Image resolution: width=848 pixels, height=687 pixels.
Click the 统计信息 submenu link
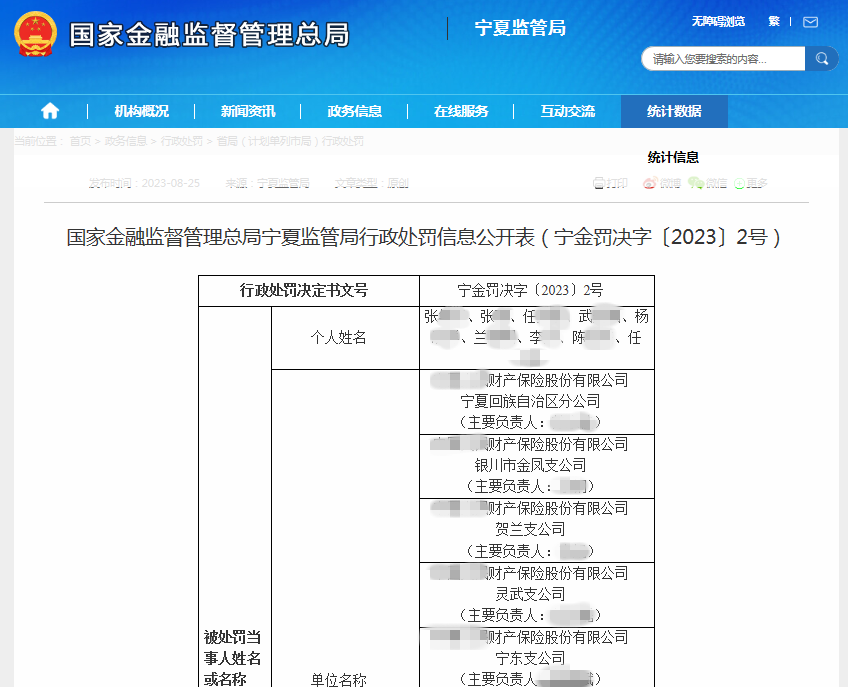click(673, 157)
